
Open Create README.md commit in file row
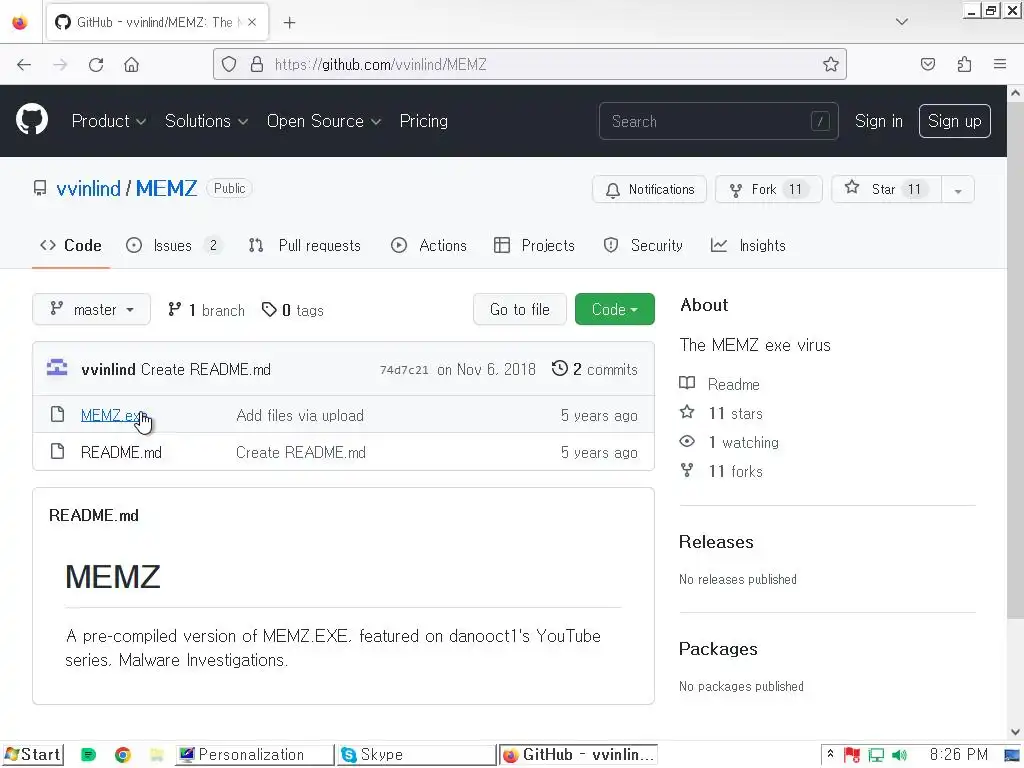[300, 453]
